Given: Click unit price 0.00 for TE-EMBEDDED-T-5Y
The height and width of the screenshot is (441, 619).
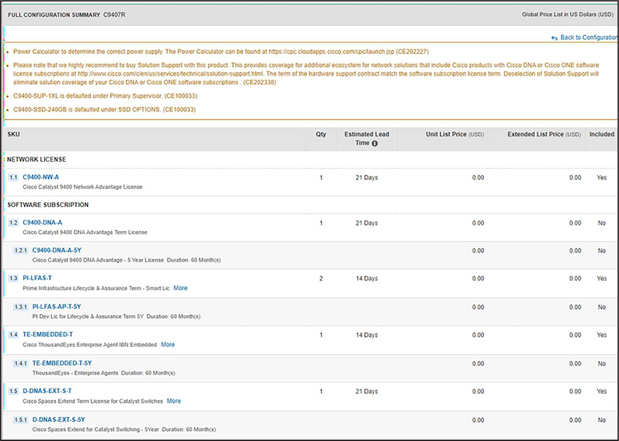Looking at the screenshot, I should click(x=478, y=364).
